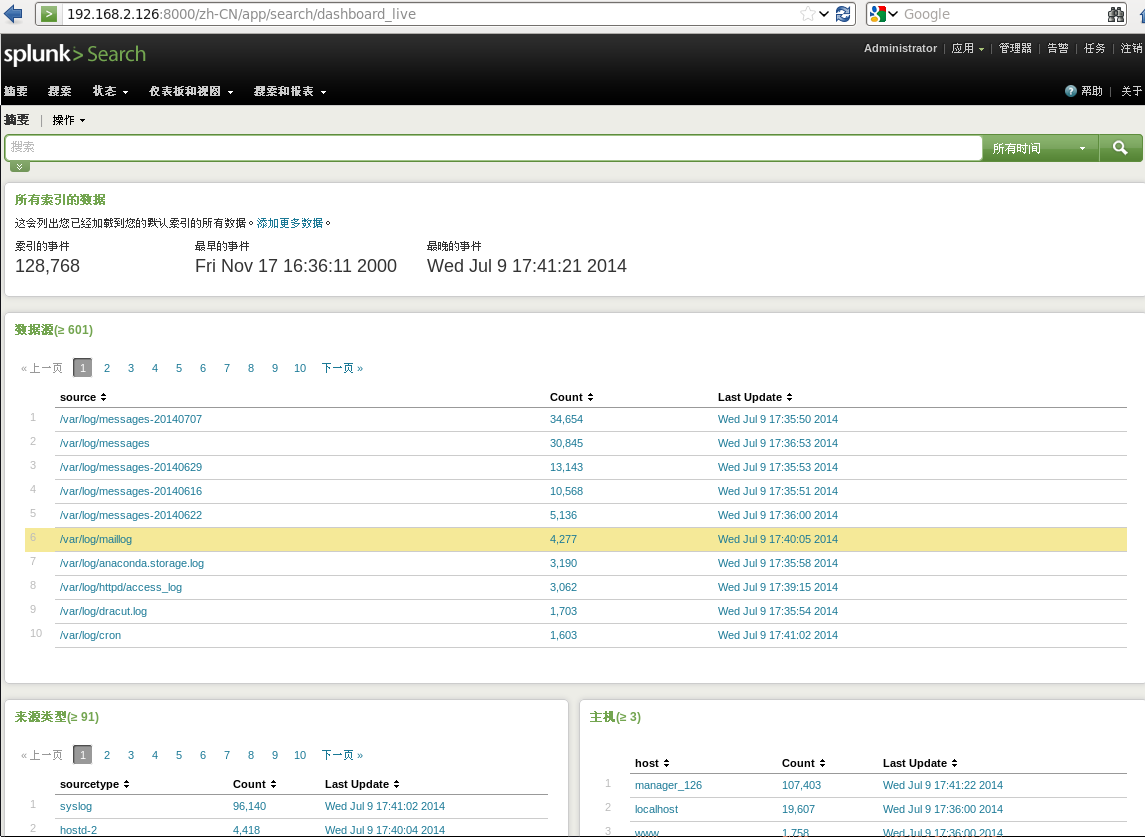Click the Google search box

click(x=1003, y=14)
